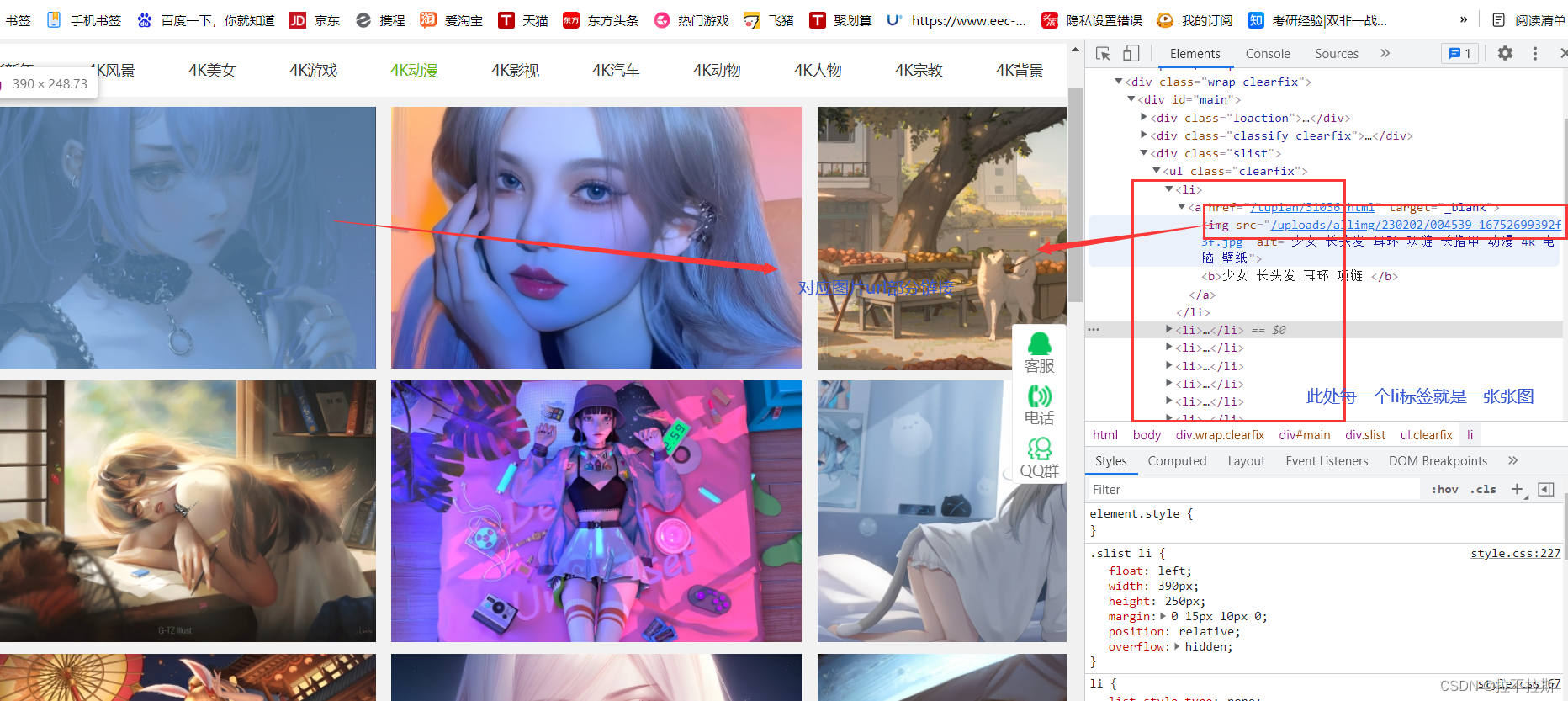This screenshot has width=1568, height=701.
Task: Click the Filter styles input field
Action: pos(1253,489)
